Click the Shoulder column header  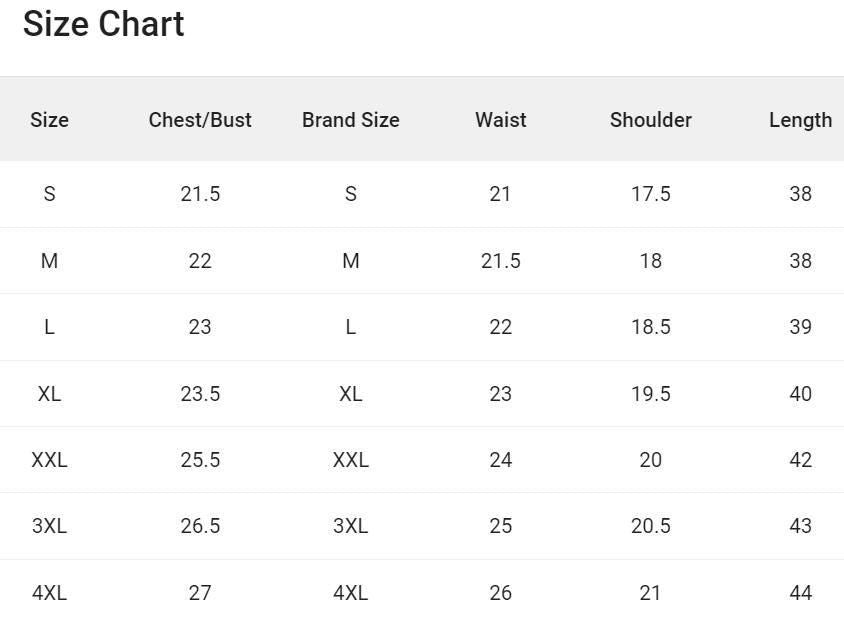(650, 120)
